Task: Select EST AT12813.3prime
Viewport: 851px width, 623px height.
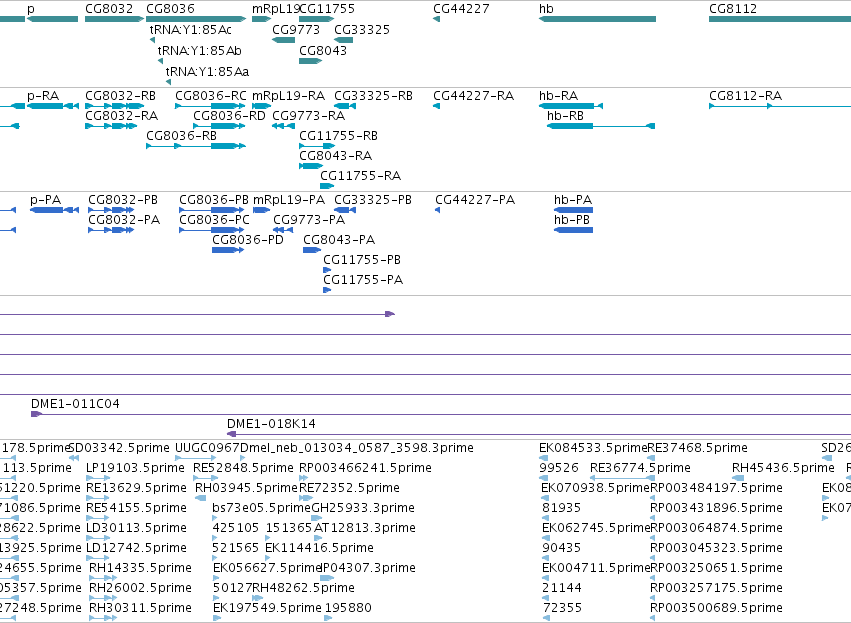Action: pyautogui.click(x=365, y=528)
